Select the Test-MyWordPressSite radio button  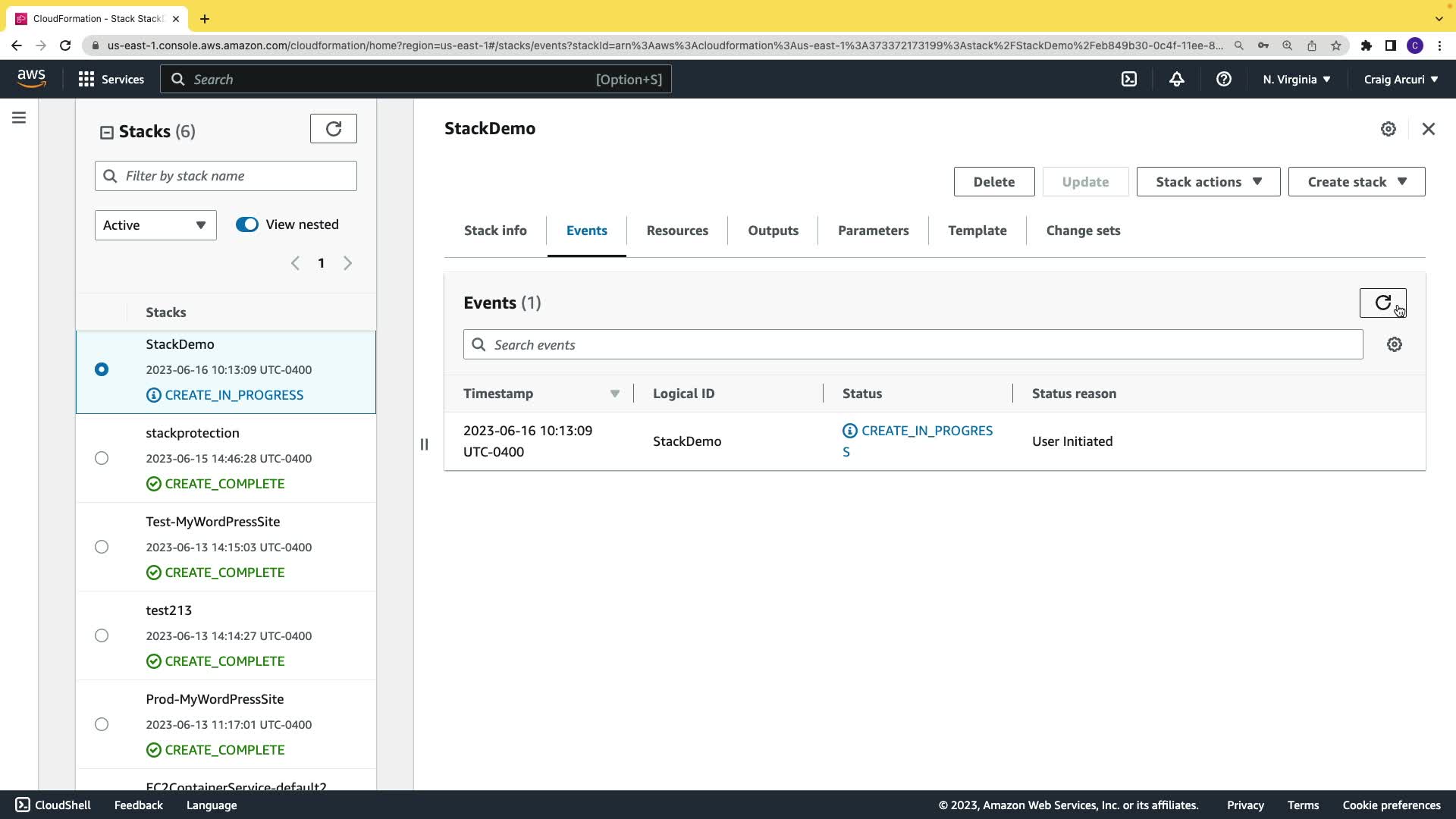[x=102, y=547]
